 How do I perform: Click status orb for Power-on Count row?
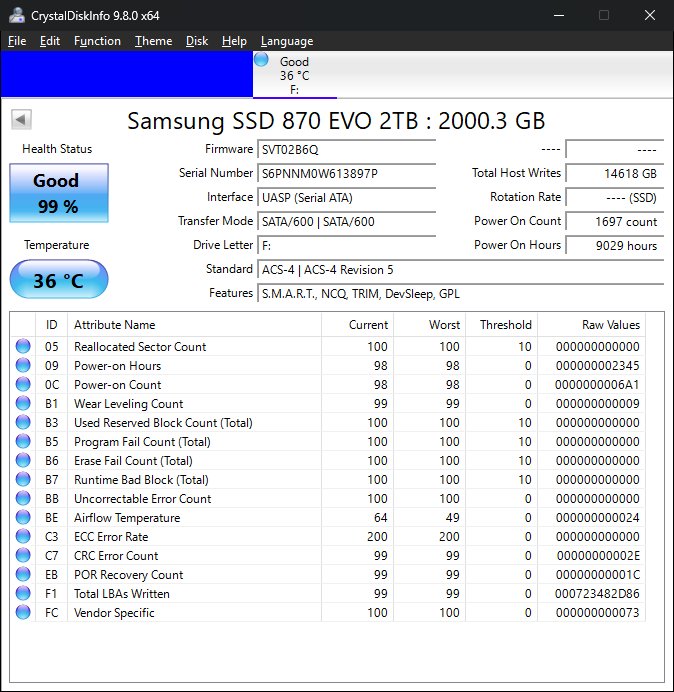tap(23, 384)
